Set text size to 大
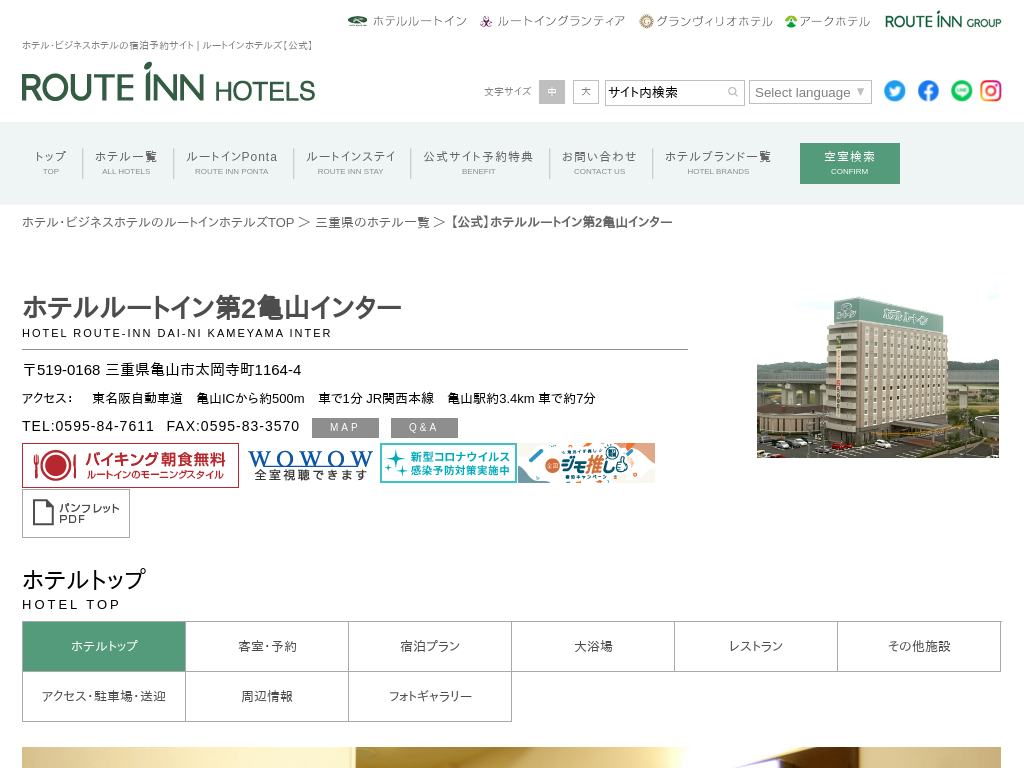The image size is (1024, 768). tap(586, 92)
